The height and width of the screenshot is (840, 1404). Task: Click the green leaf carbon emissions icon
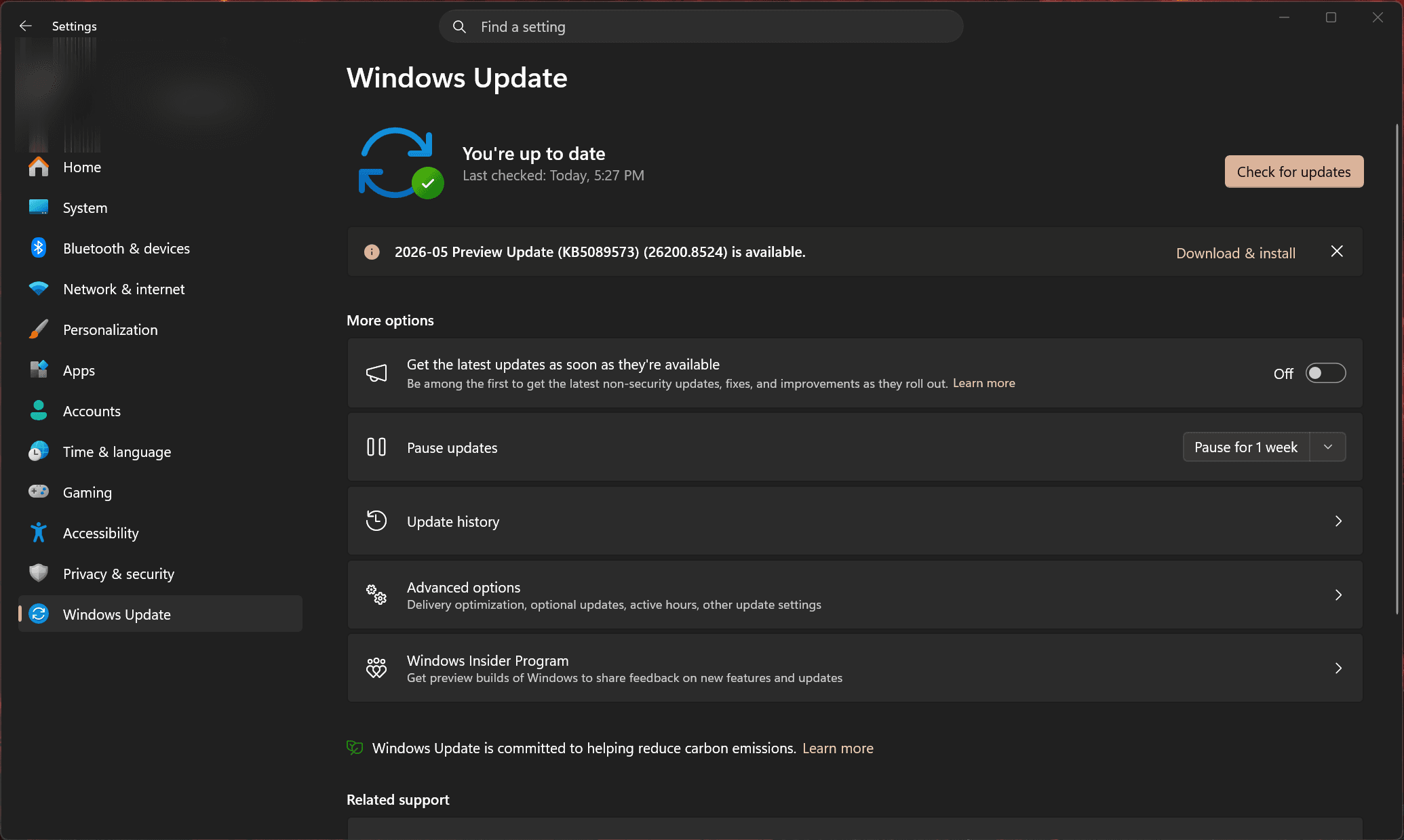pos(355,748)
